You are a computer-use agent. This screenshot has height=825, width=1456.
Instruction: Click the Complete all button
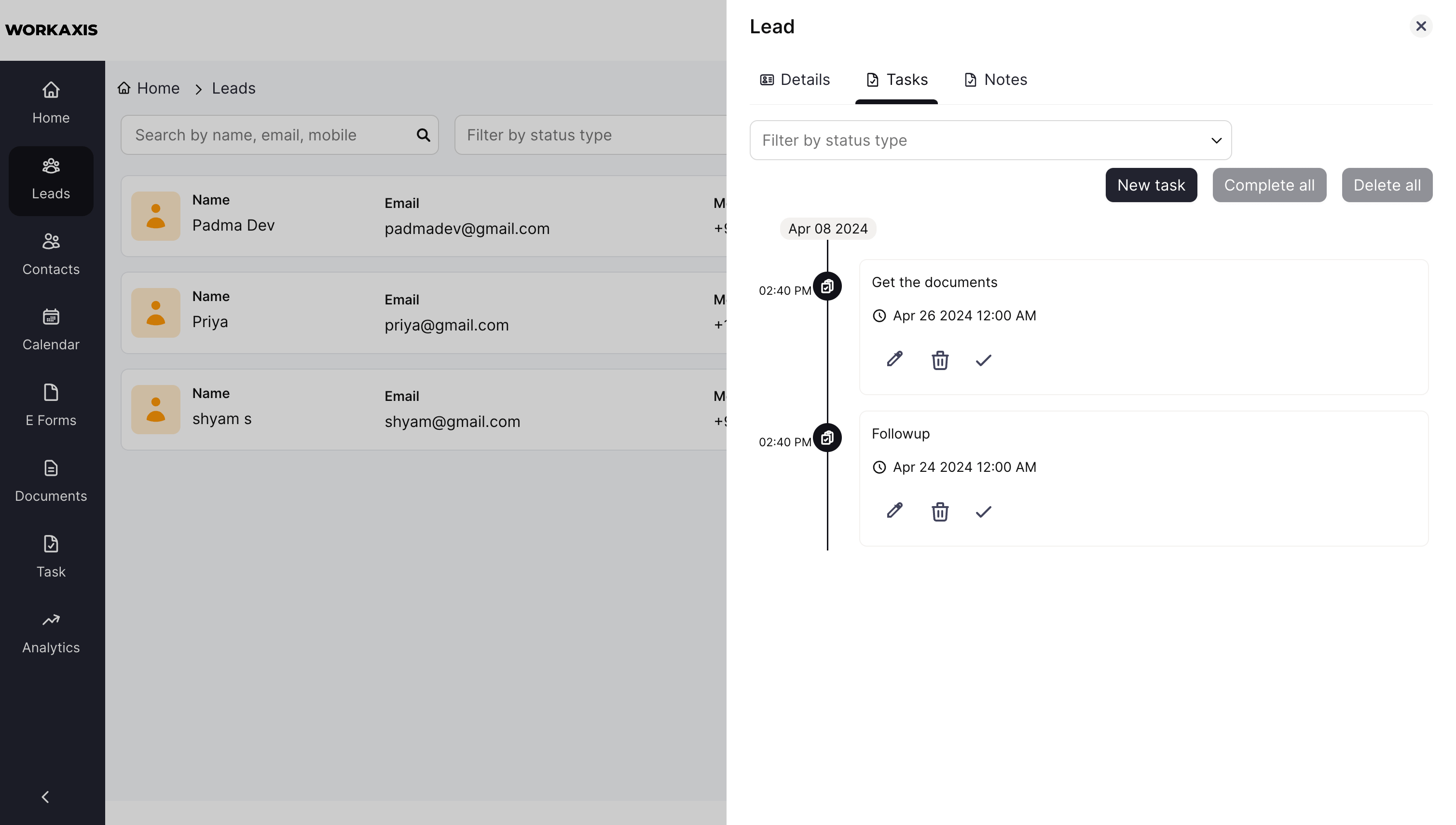[x=1269, y=185]
